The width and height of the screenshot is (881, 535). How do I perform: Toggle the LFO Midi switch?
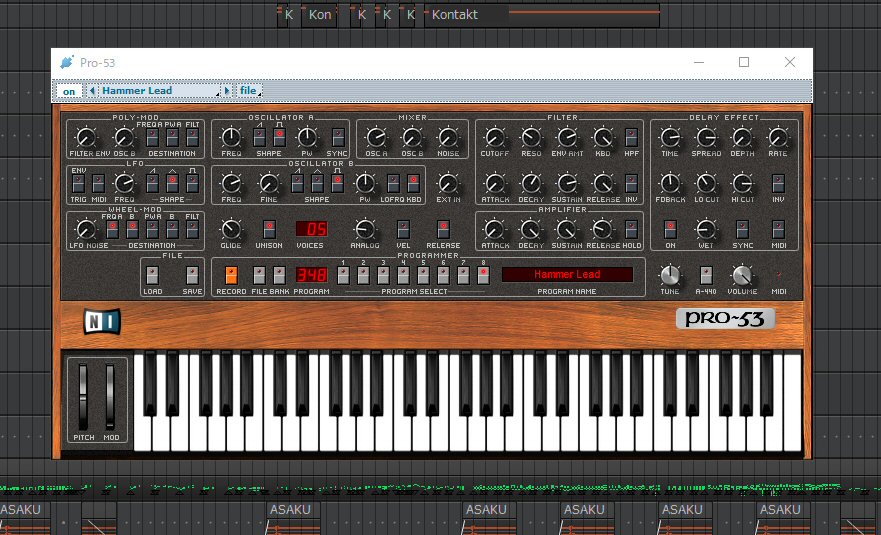tap(98, 184)
